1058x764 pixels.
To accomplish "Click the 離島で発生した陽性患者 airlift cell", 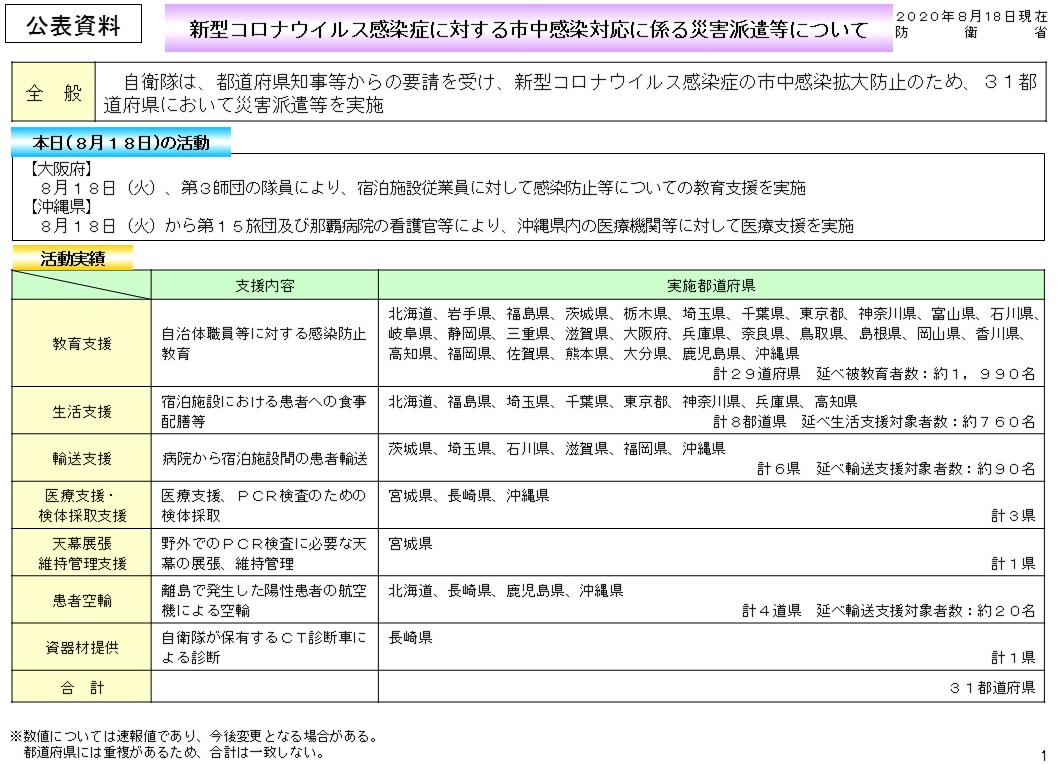I will click(x=264, y=600).
